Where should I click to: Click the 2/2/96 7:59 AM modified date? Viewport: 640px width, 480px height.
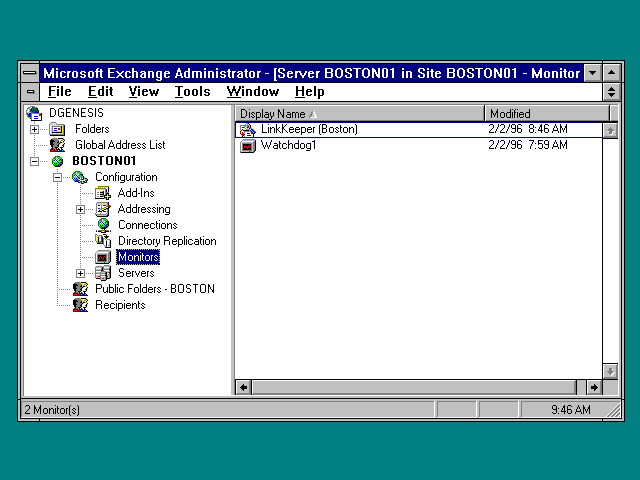(x=528, y=145)
